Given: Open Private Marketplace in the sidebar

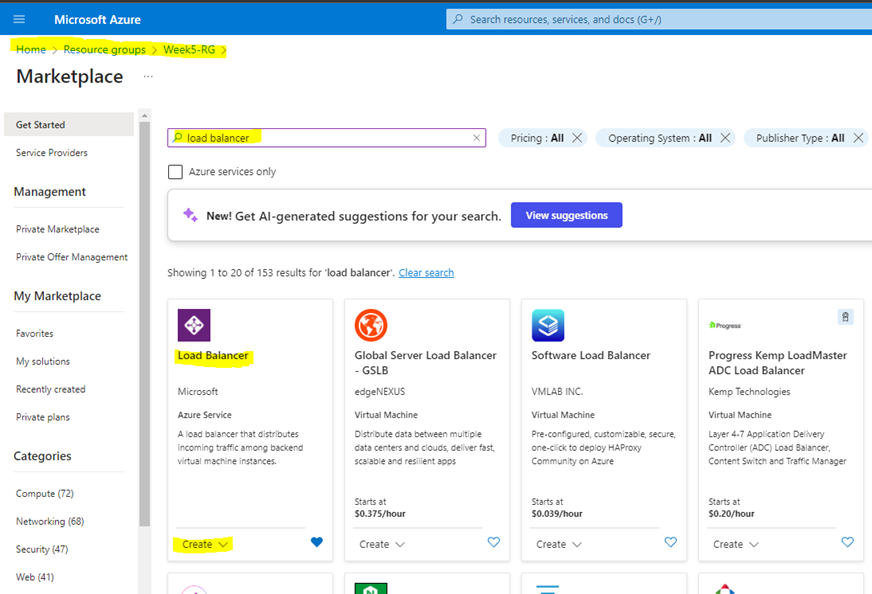Looking at the screenshot, I should [x=57, y=229].
